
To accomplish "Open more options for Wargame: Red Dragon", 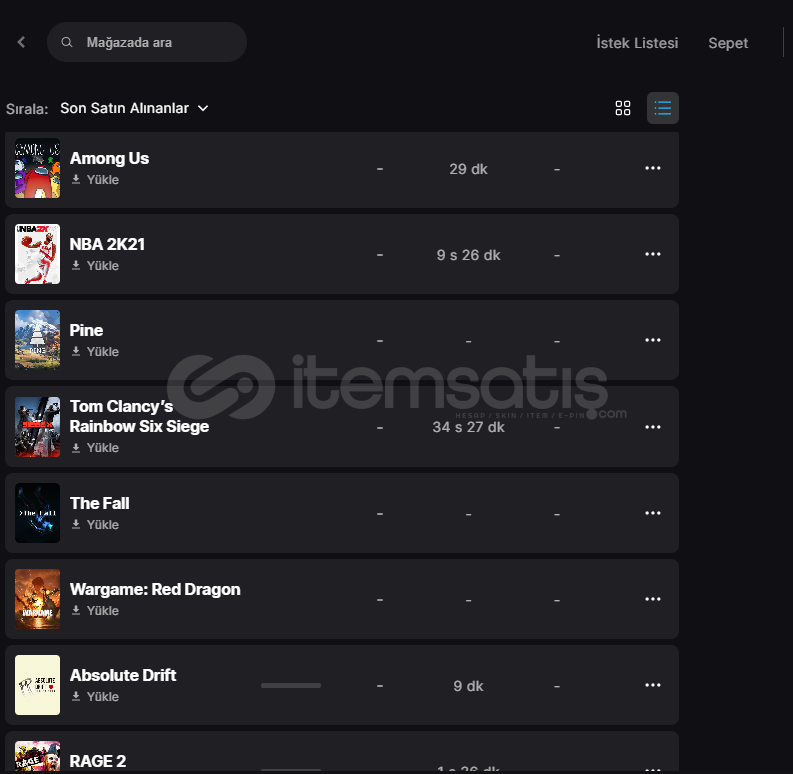I will point(652,599).
